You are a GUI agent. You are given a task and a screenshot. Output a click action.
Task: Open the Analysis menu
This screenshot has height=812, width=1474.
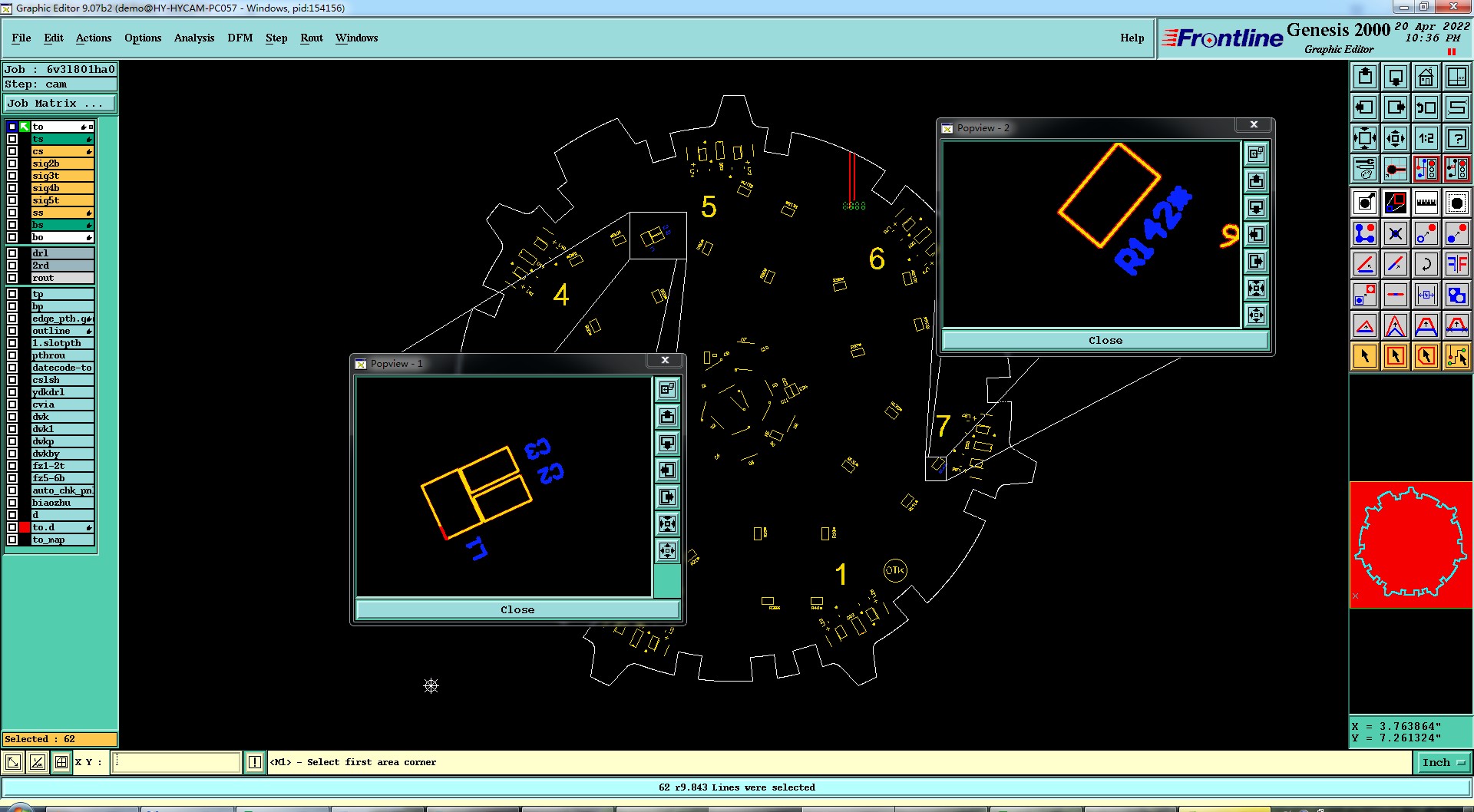(194, 38)
